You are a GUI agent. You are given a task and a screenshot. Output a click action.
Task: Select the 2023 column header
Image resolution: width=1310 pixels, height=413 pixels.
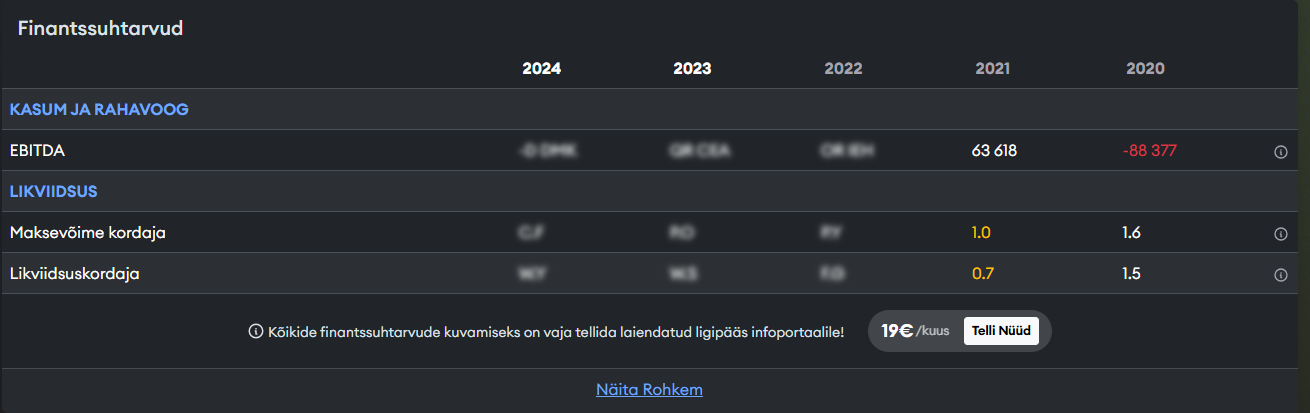(692, 69)
